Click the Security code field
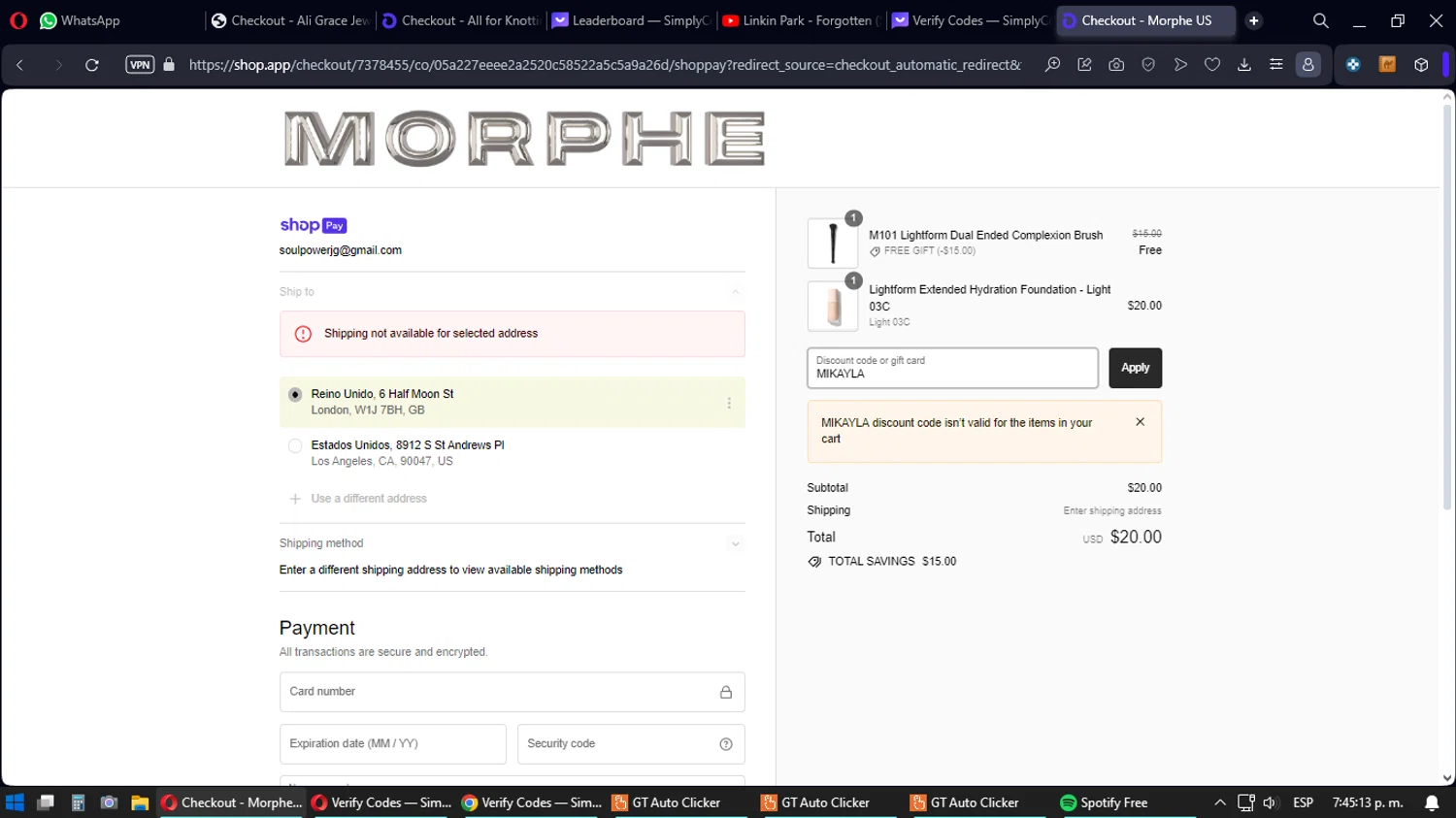 [631, 744]
